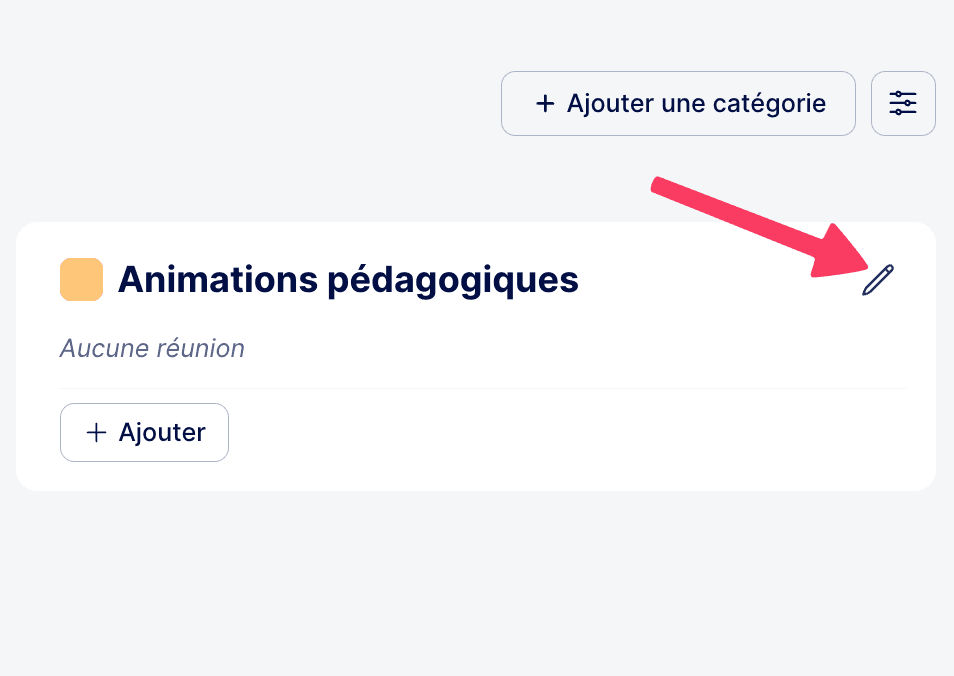Image resolution: width=954 pixels, height=676 pixels.
Task: Select the category title Animations pédagogiques
Action: click(347, 280)
